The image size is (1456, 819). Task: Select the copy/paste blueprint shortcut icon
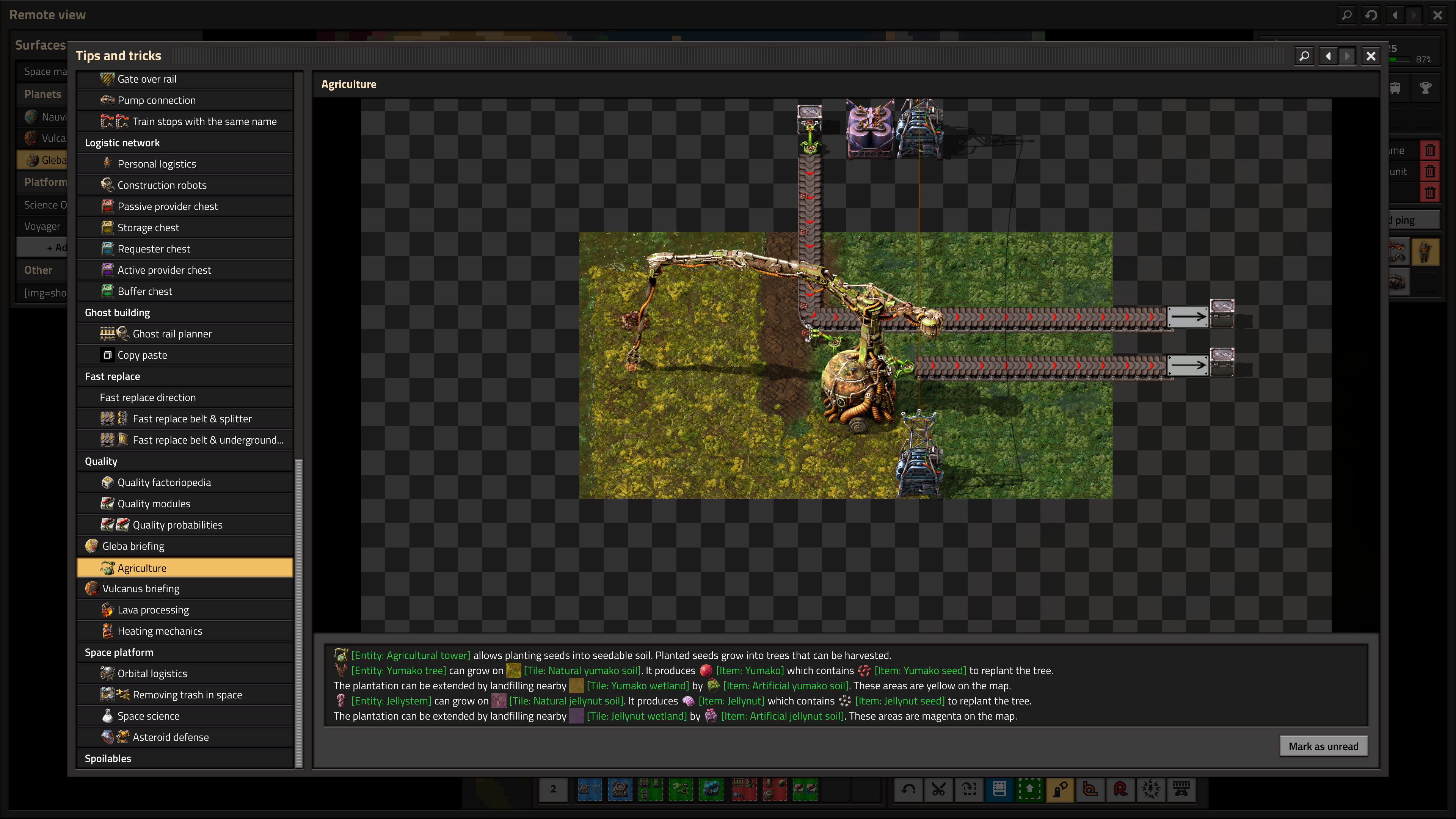(x=969, y=789)
